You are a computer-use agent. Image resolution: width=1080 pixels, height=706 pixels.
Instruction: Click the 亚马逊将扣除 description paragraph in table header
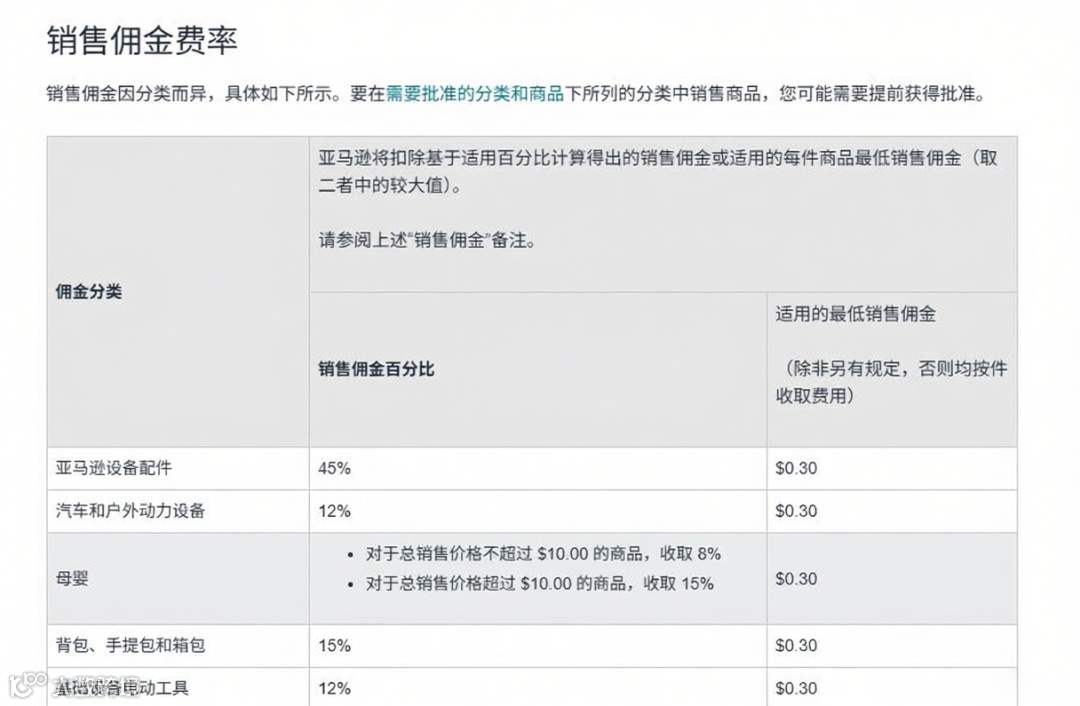658,171
